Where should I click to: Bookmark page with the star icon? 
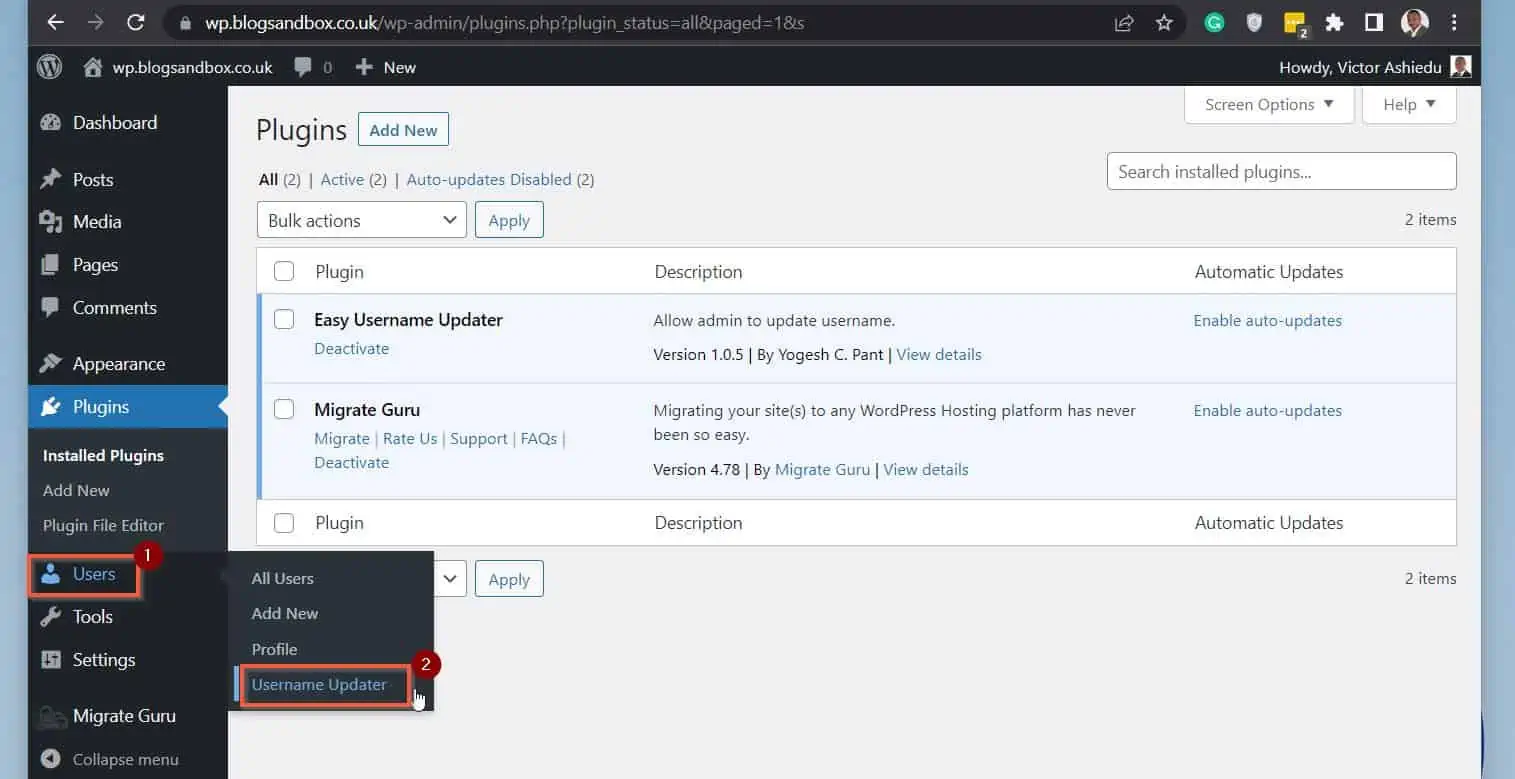coord(1164,22)
